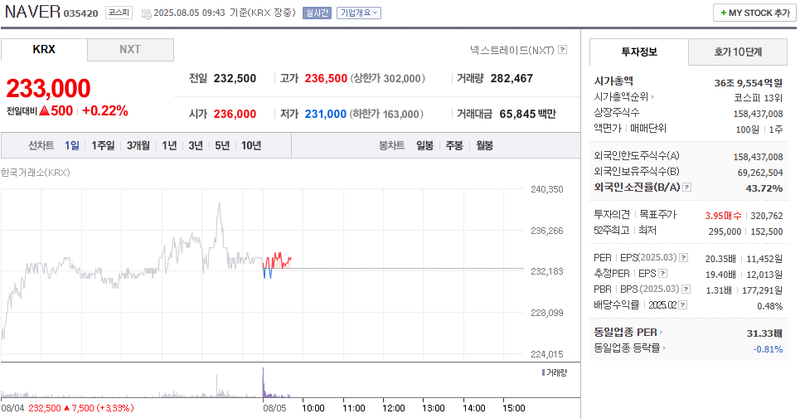Click the -0.81% sector change value
This screenshot has width=800, height=419.
pyautogui.click(x=768, y=349)
